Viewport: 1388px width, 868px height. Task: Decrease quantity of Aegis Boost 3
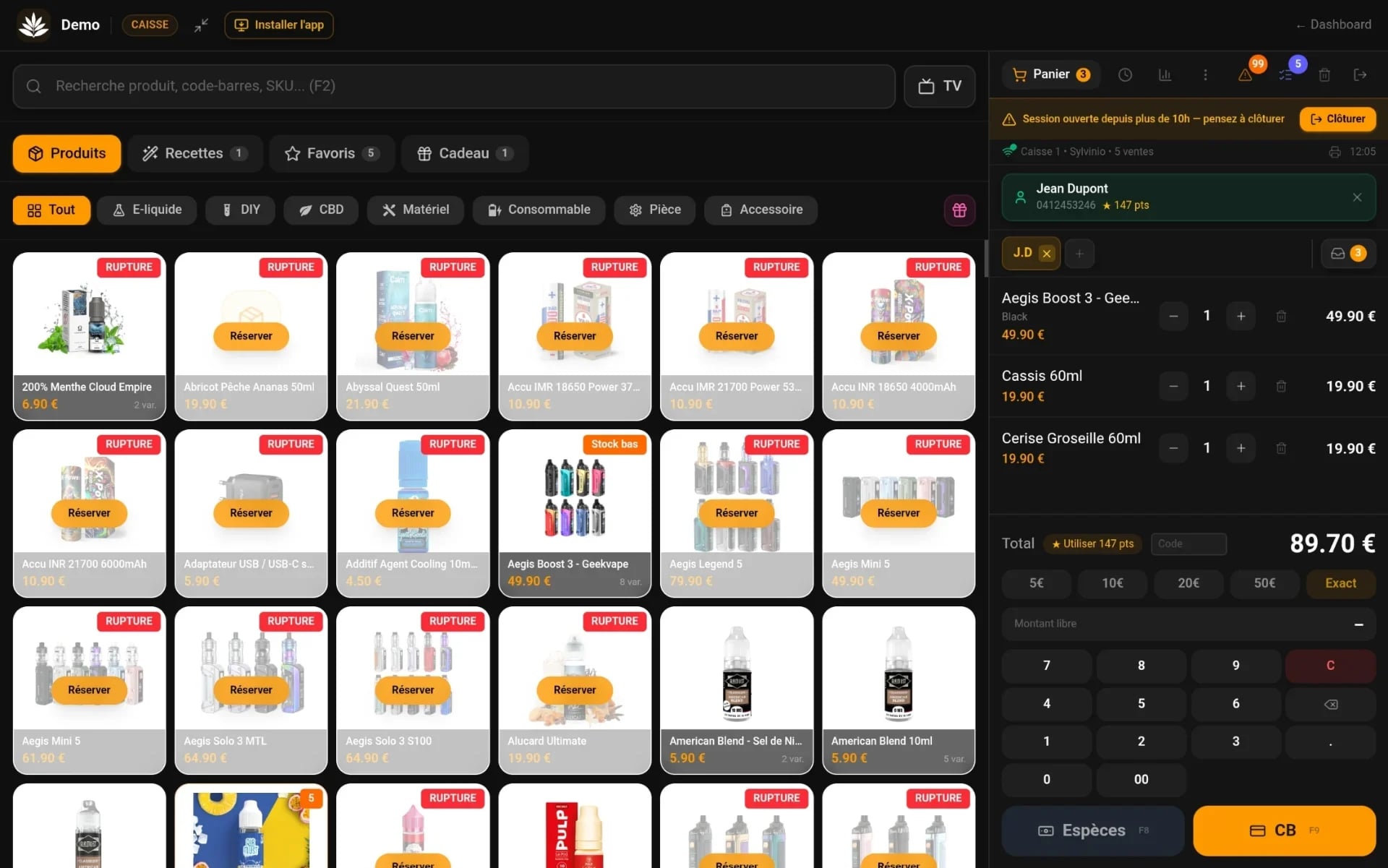click(x=1173, y=316)
